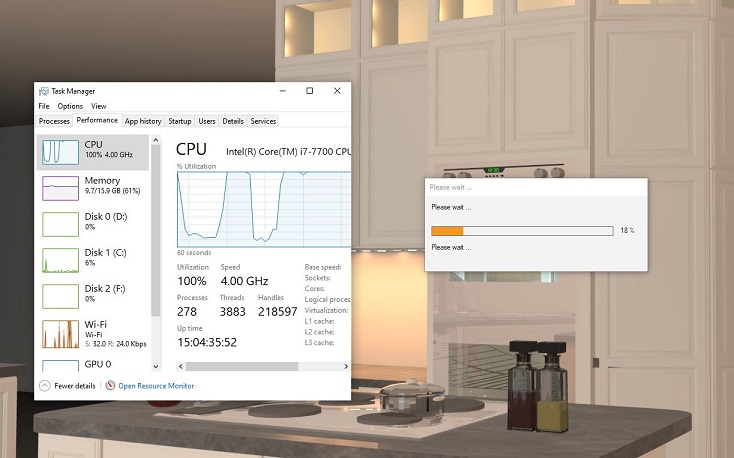
Task: Minimize the Task Manager window
Action: click(x=283, y=91)
